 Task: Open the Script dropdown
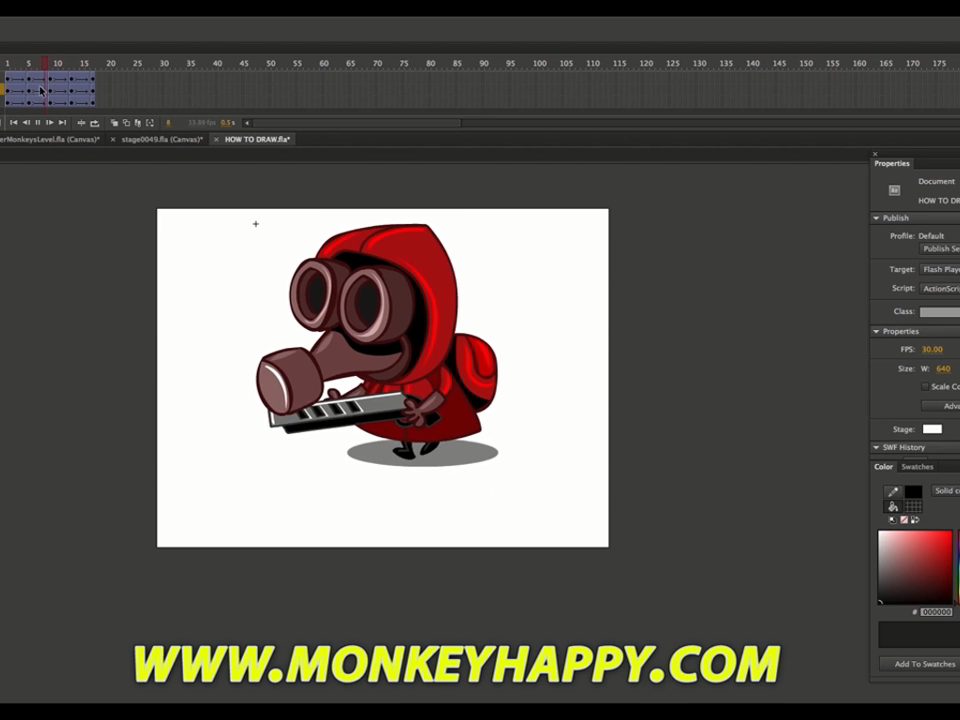(940, 288)
